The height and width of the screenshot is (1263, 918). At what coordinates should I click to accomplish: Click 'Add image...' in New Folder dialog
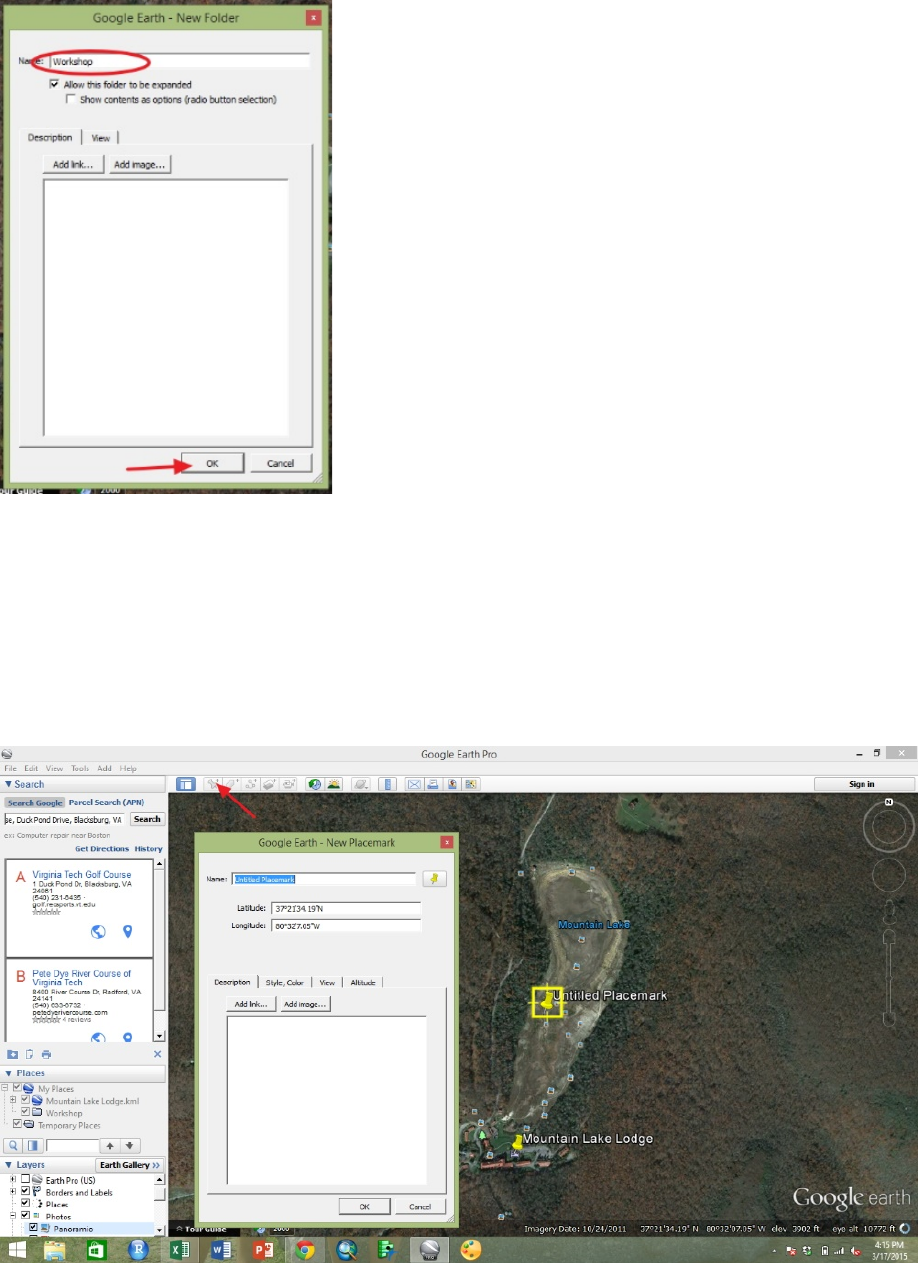pyautogui.click(x=140, y=165)
